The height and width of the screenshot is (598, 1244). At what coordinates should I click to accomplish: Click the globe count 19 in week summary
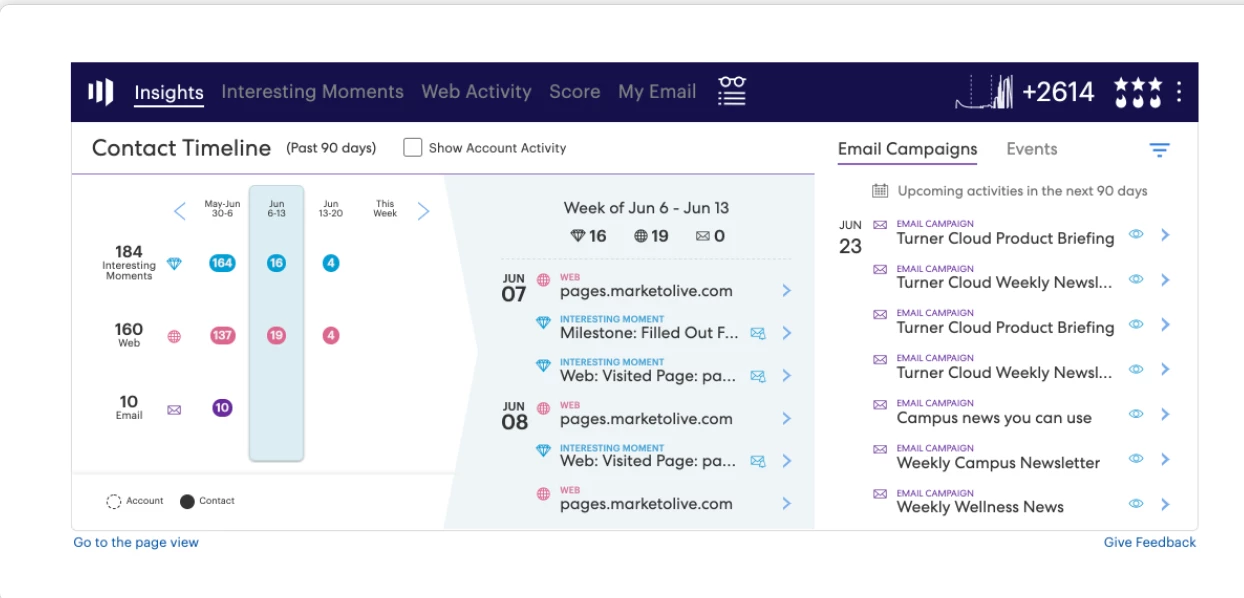[651, 236]
